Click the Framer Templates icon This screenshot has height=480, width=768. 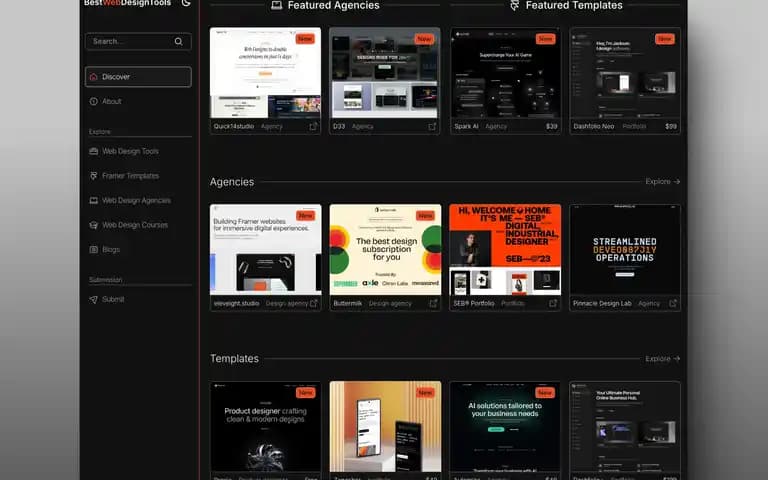(x=94, y=176)
